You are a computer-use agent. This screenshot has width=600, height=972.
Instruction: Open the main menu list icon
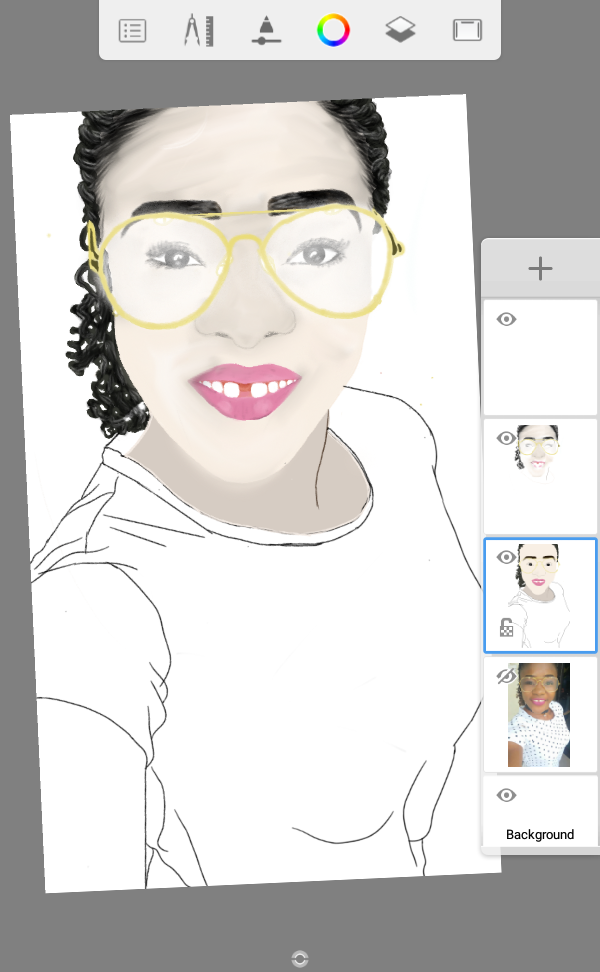tap(132, 30)
